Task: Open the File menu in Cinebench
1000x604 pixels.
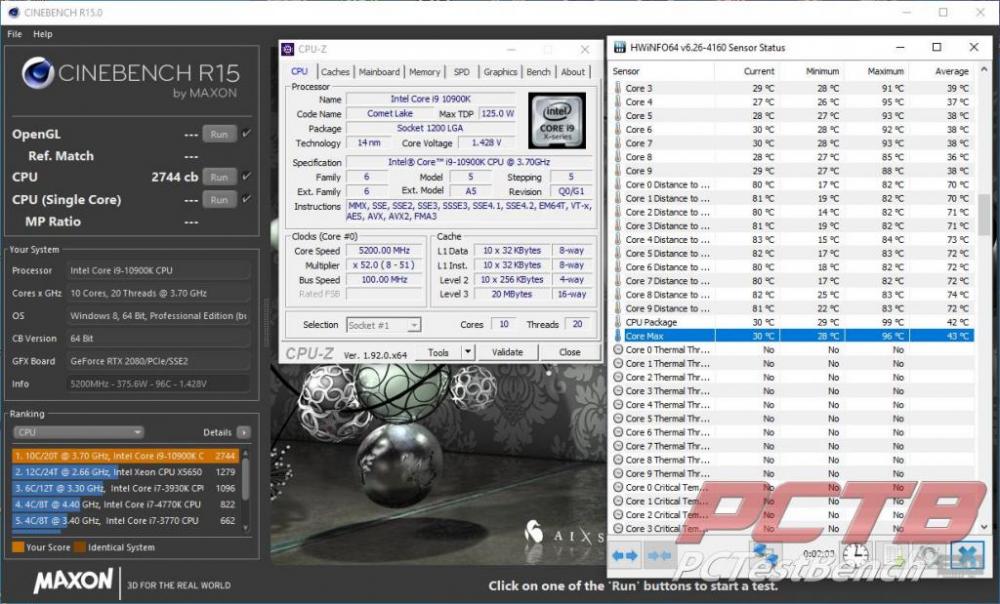Action: coord(15,34)
